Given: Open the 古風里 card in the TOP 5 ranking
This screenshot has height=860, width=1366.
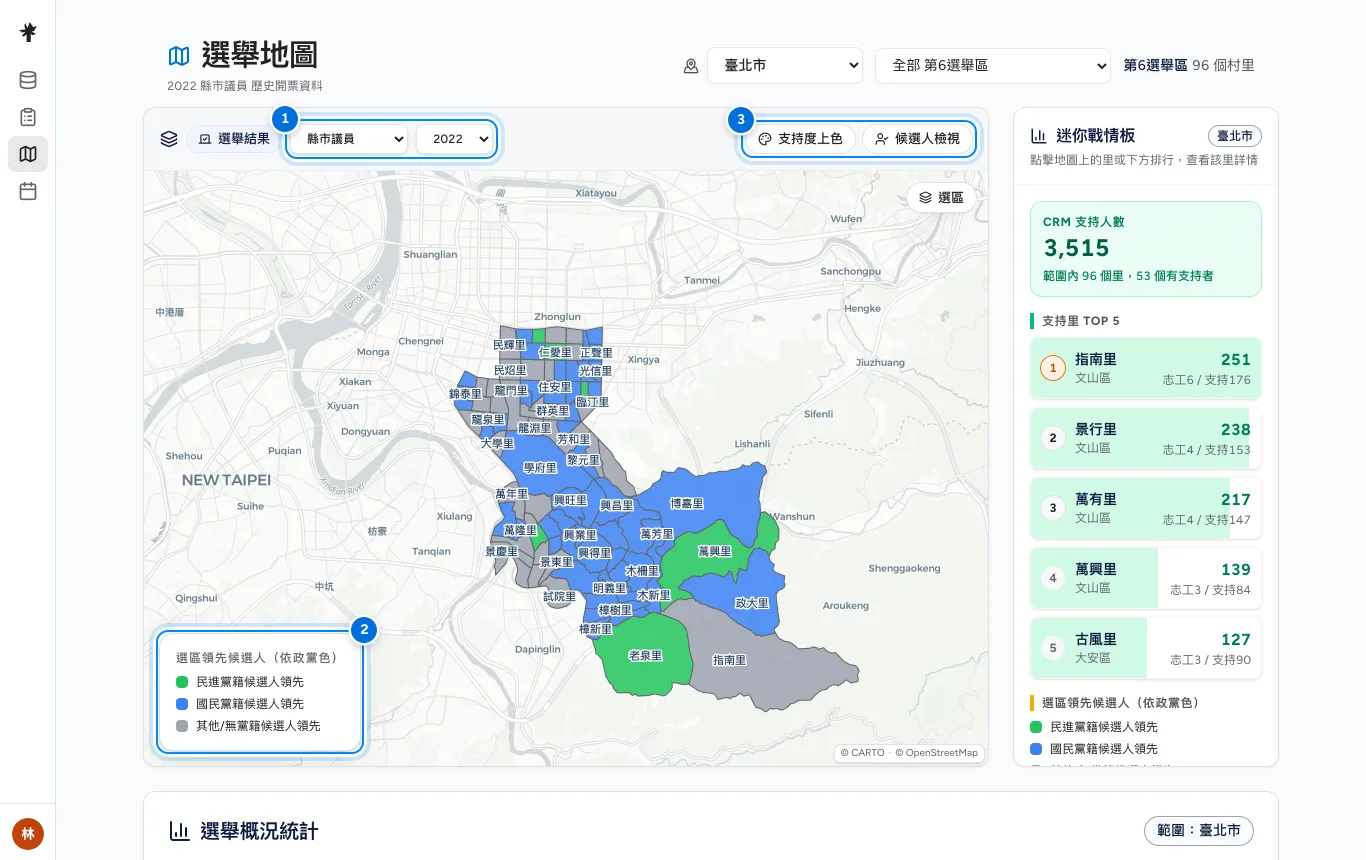Looking at the screenshot, I should [x=1146, y=648].
